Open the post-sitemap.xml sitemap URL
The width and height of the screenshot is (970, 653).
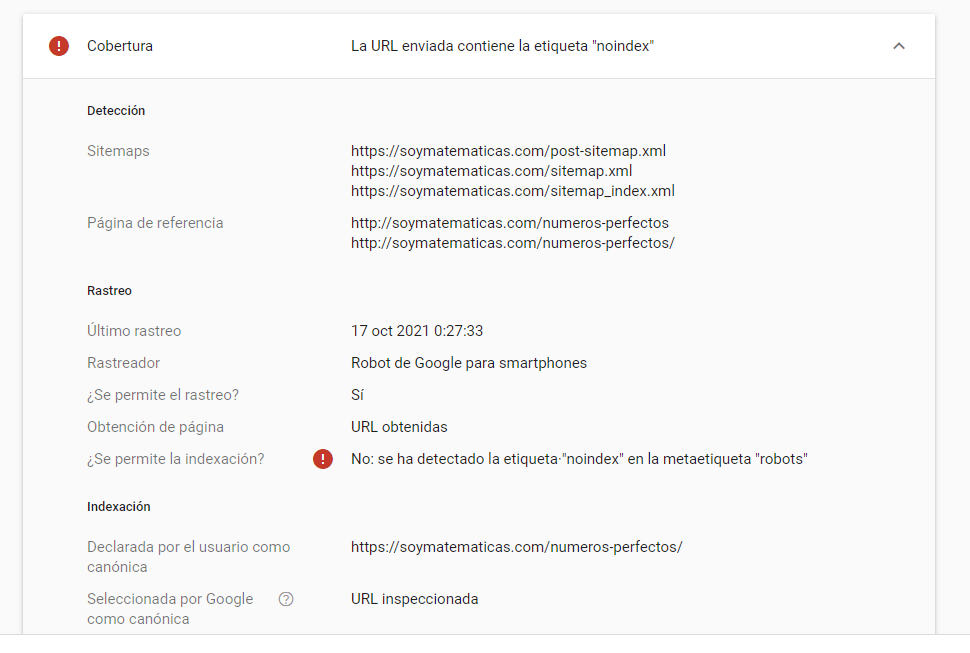508,151
